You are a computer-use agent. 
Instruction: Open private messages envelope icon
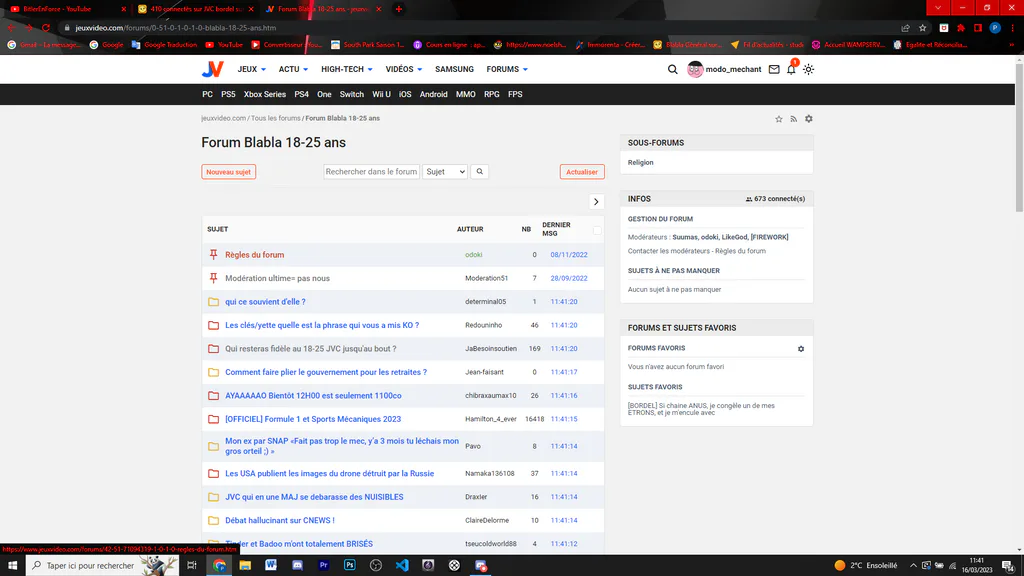coord(774,69)
